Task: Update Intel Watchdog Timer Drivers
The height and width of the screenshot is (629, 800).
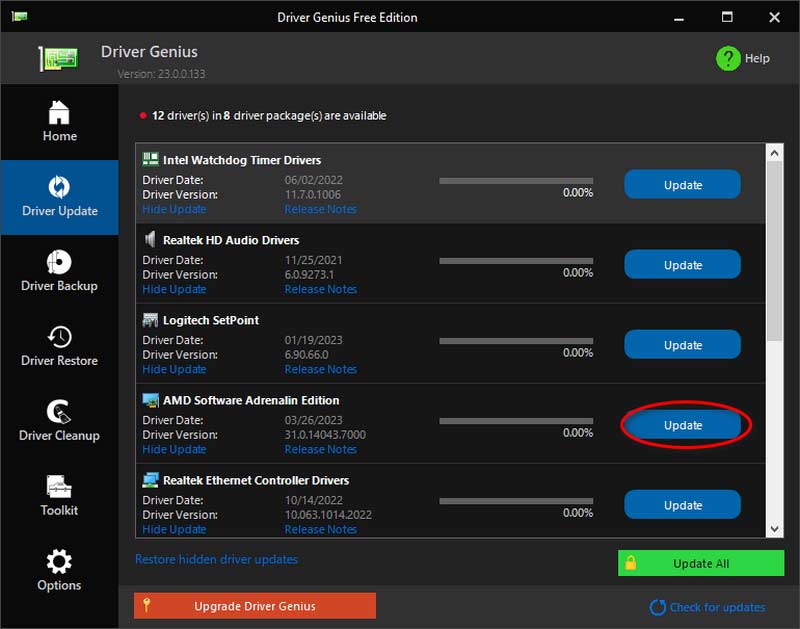Action: [x=682, y=185]
